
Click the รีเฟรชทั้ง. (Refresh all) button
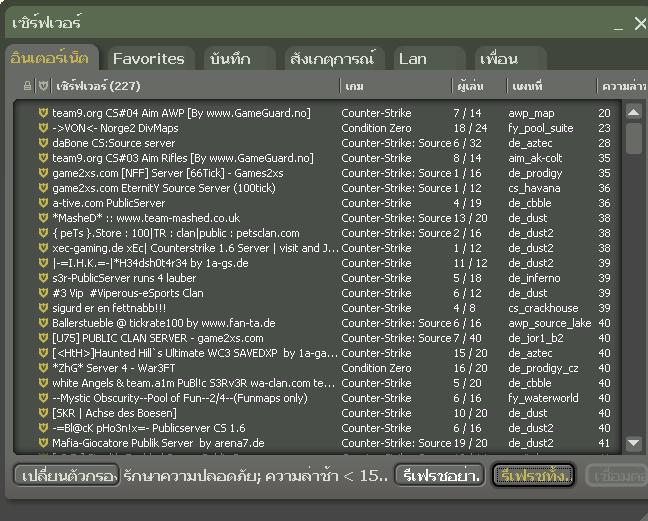[x=533, y=476]
